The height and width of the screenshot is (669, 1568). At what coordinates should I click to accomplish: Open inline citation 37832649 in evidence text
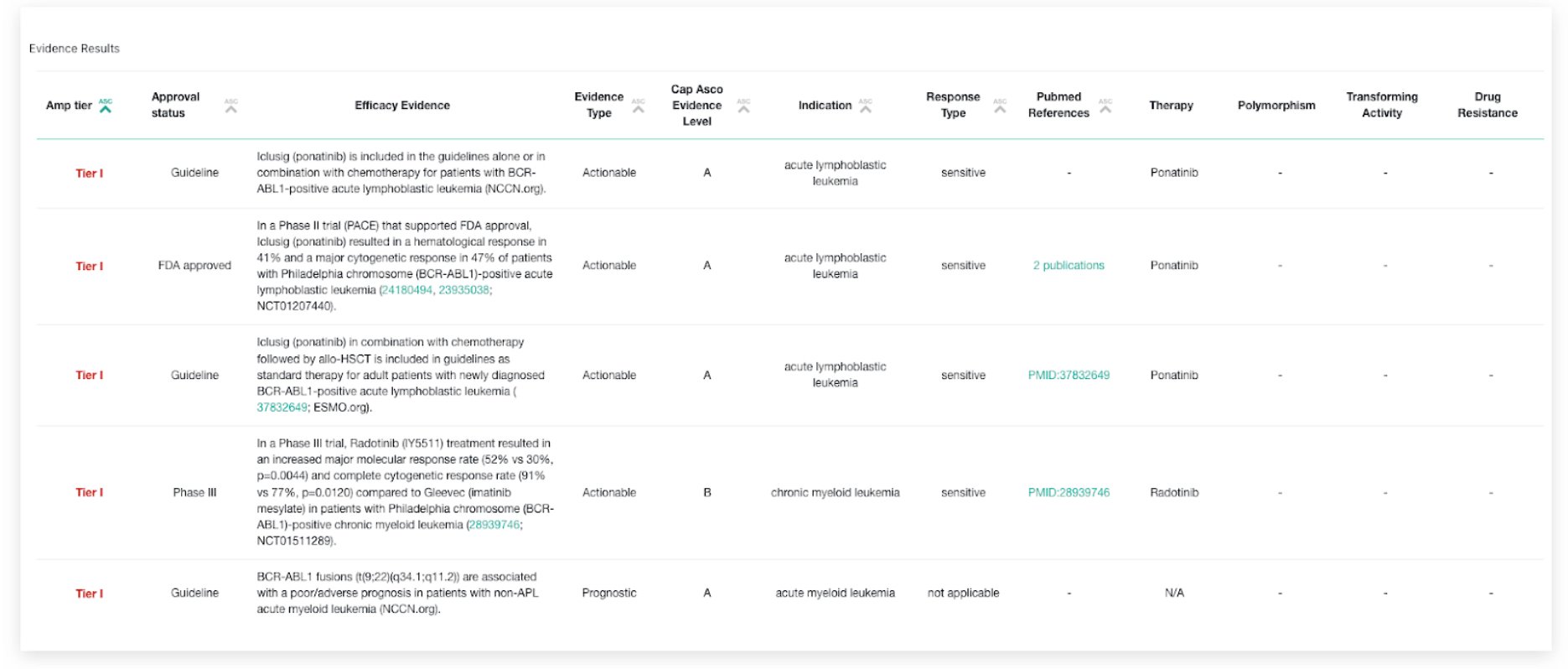[x=282, y=407]
